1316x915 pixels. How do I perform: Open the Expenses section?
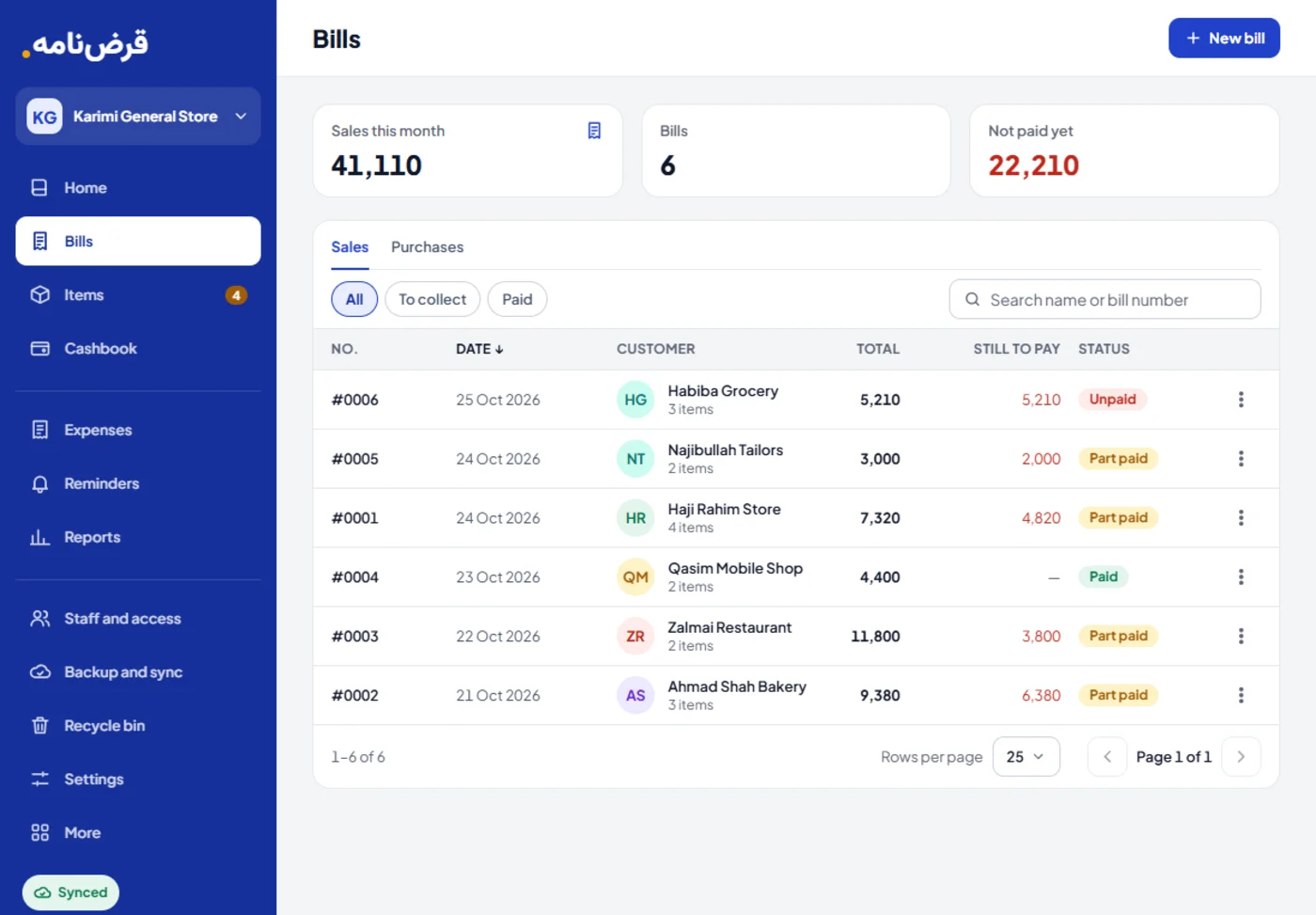(138, 430)
